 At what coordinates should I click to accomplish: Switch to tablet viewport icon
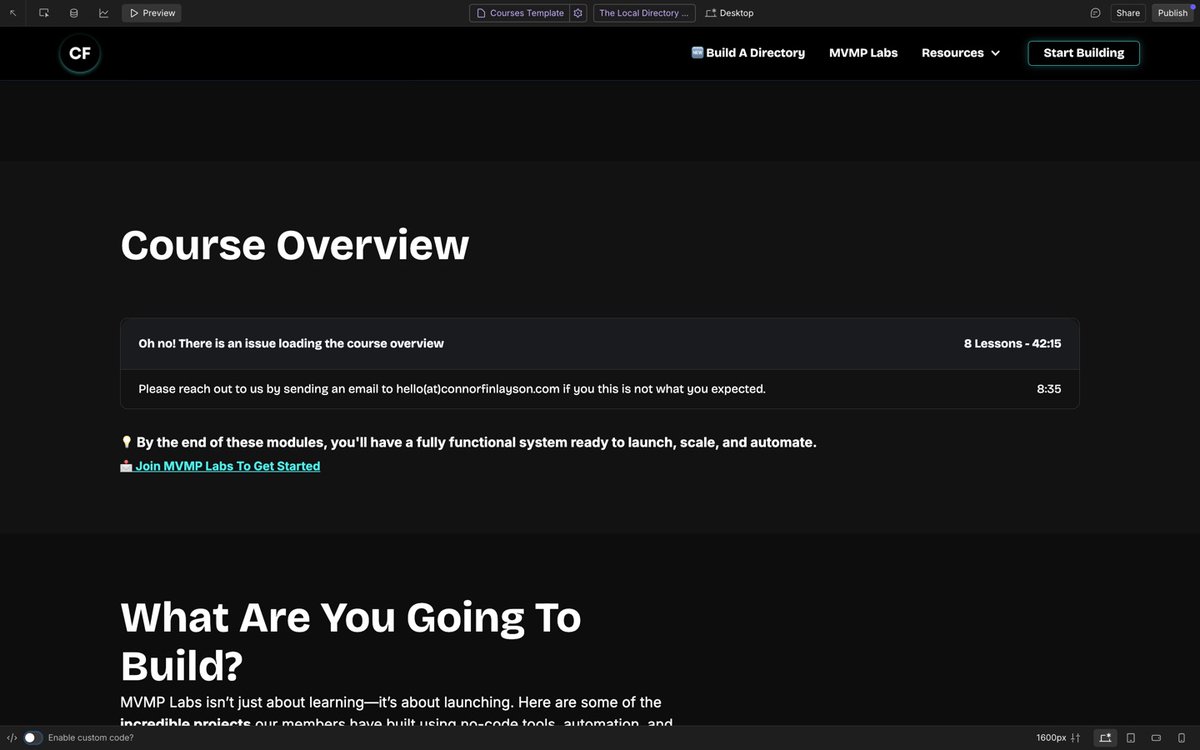(1131, 738)
